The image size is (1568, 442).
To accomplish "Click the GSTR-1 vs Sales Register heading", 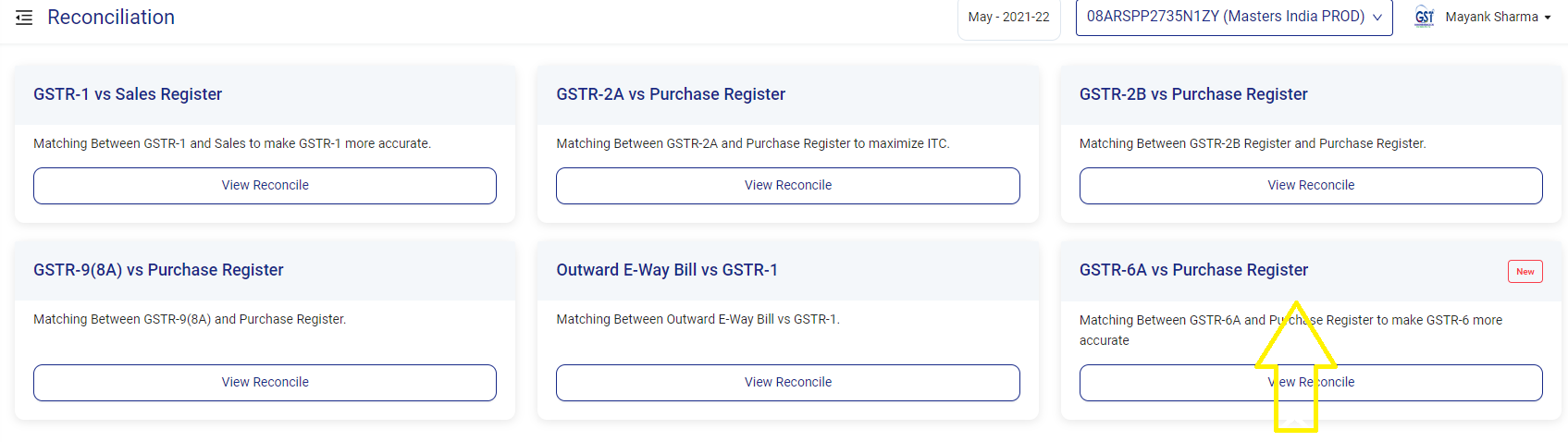I will coord(128,94).
